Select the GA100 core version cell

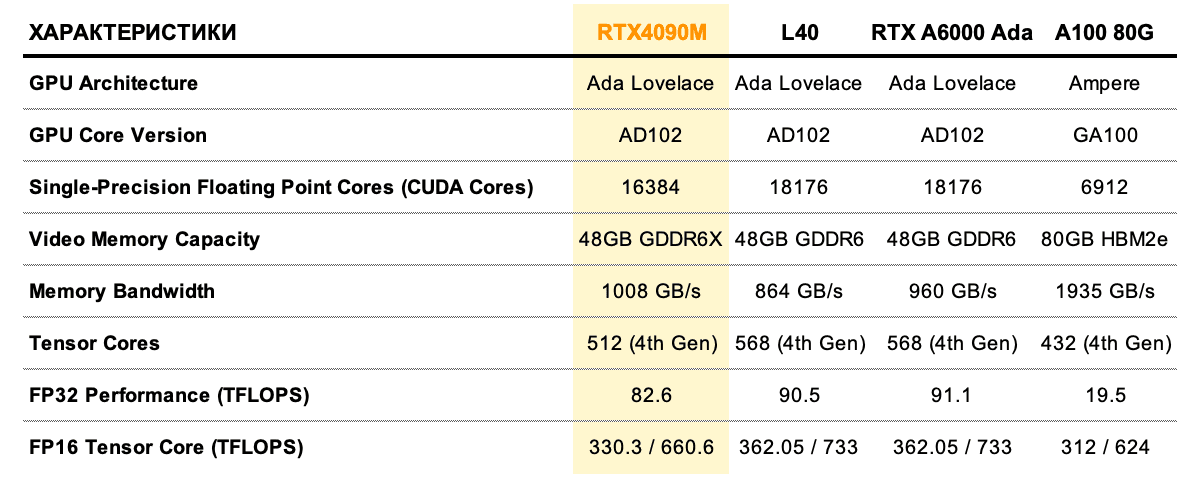[1105, 135]
